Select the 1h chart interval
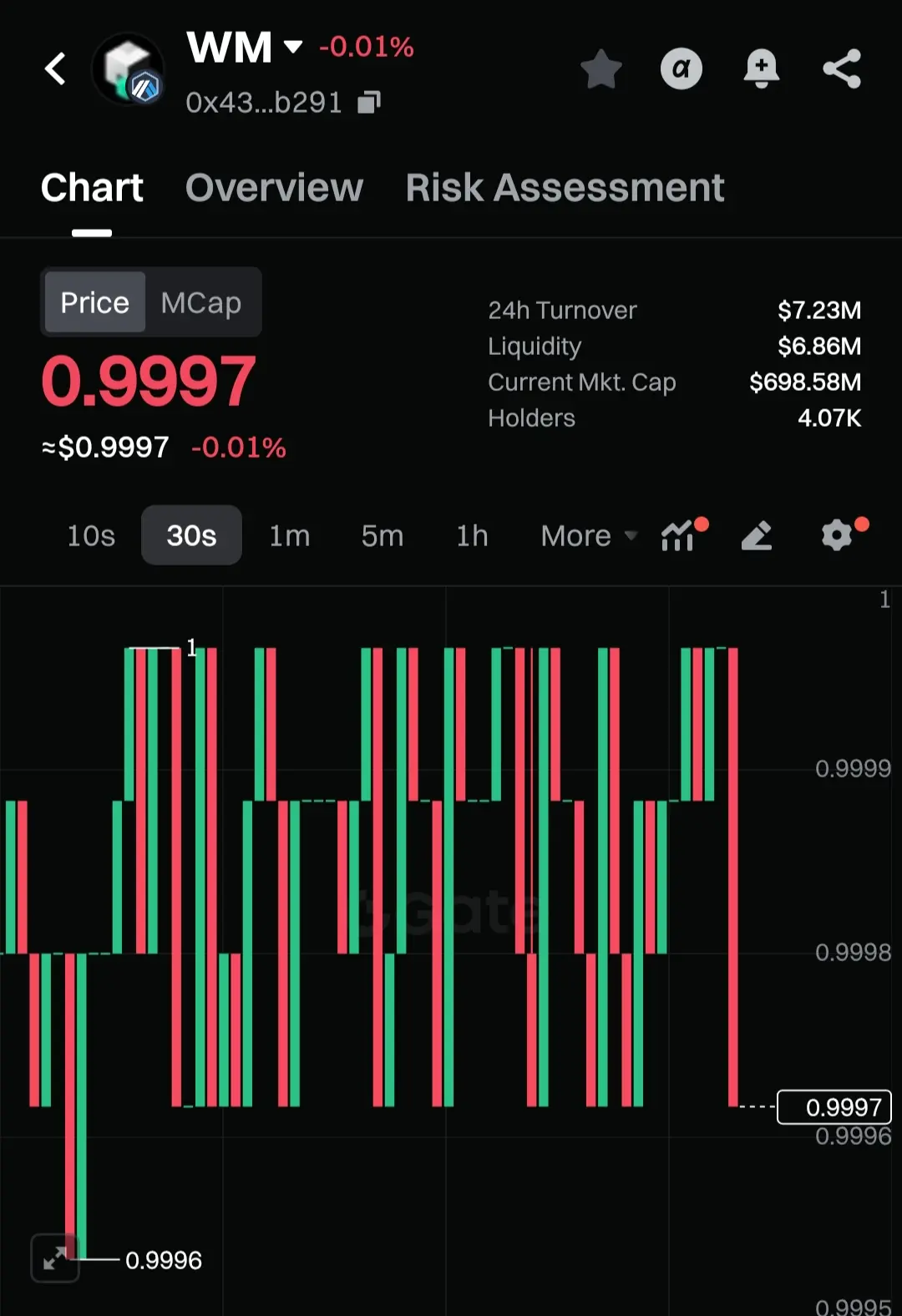Image resolution: width=902 pixels, height=1316 pixels. (472, 535)
